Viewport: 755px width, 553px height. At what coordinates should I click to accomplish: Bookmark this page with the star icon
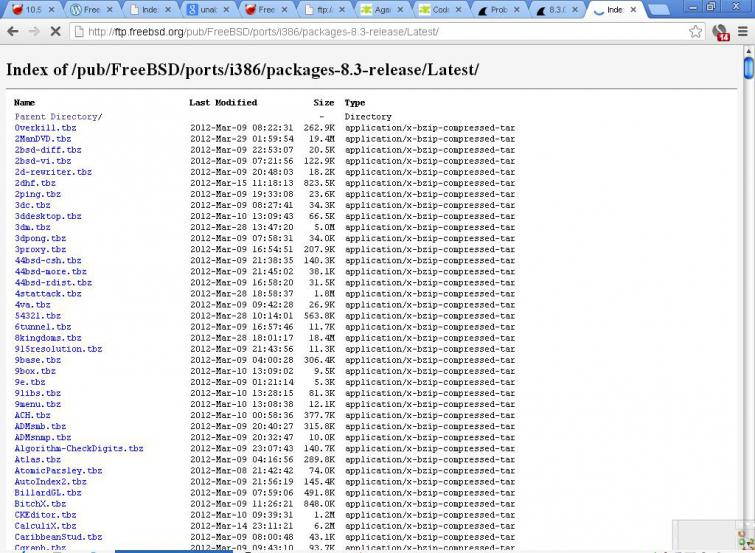(x=695, y=32)
